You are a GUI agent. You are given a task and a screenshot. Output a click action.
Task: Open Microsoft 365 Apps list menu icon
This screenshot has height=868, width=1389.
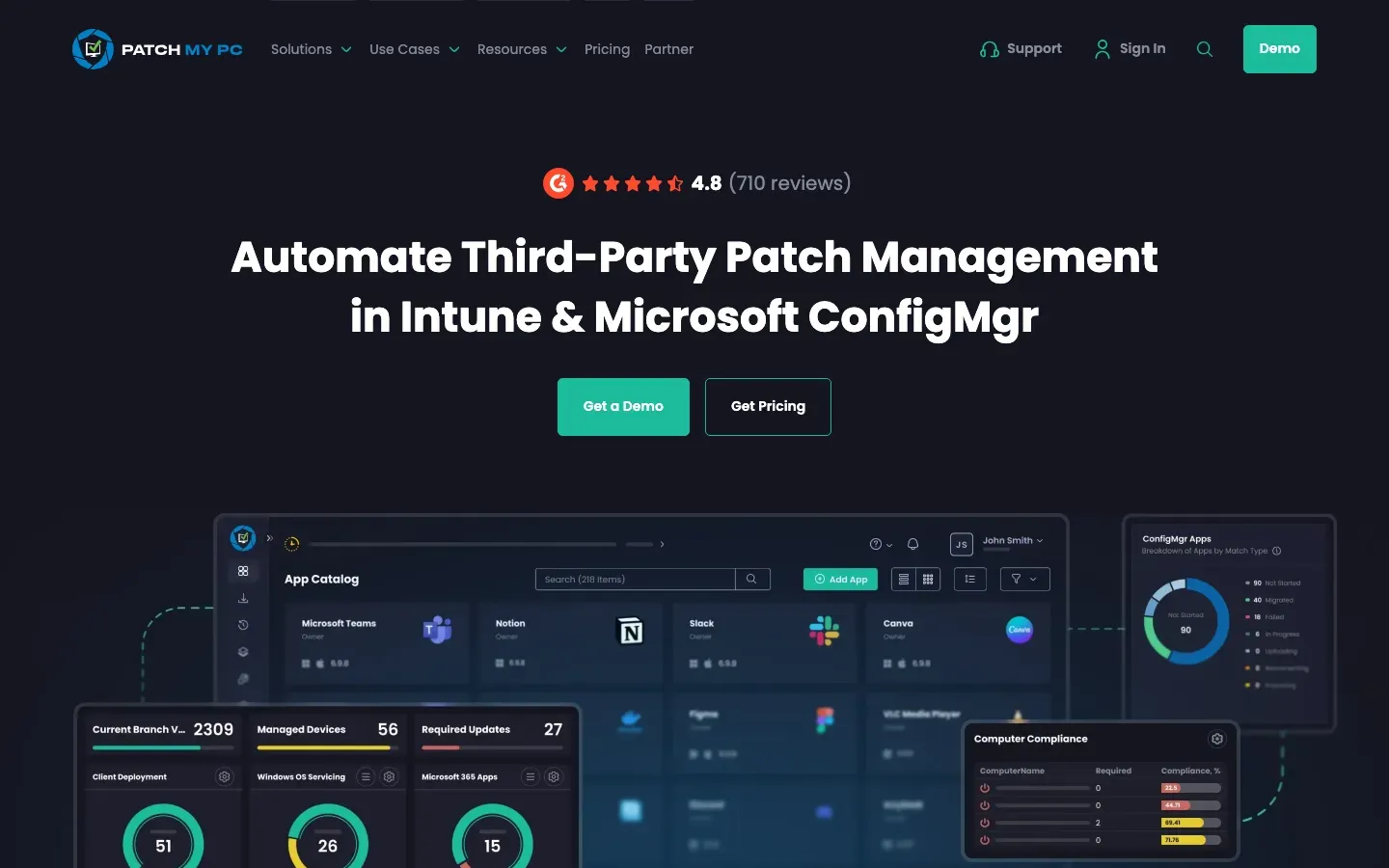click(531, 776)
